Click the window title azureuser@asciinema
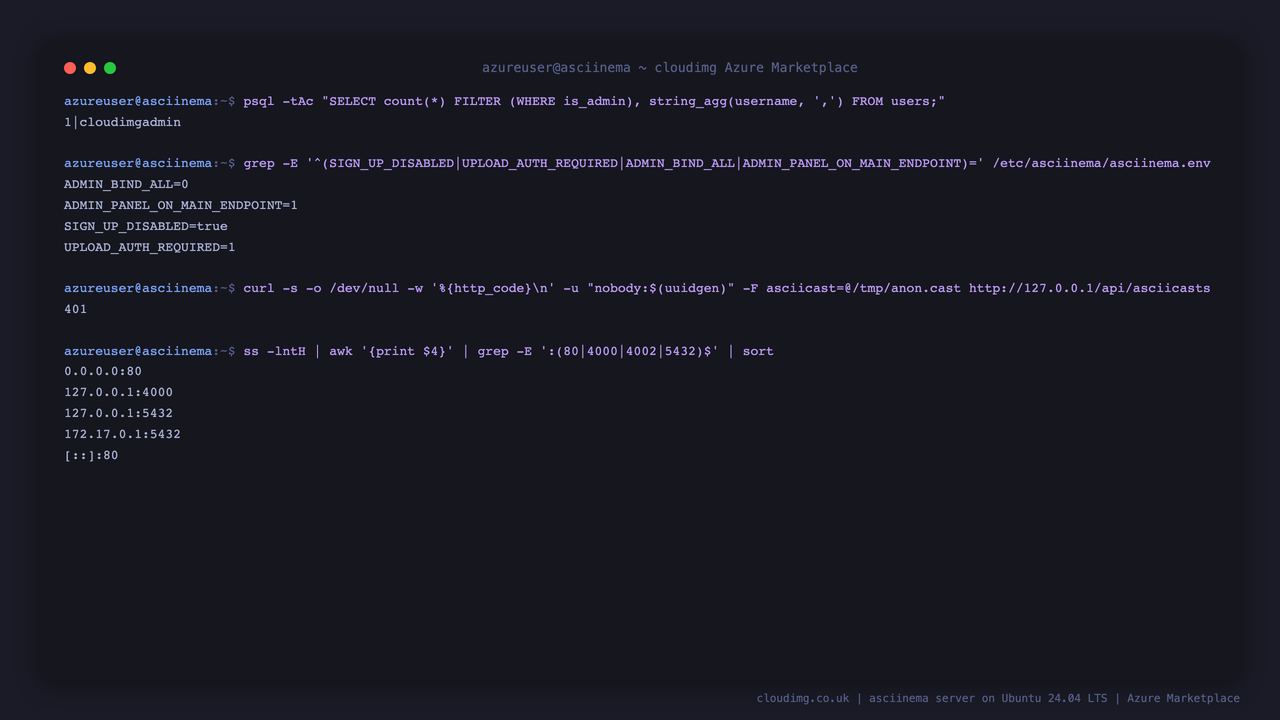 pos(670,68)
